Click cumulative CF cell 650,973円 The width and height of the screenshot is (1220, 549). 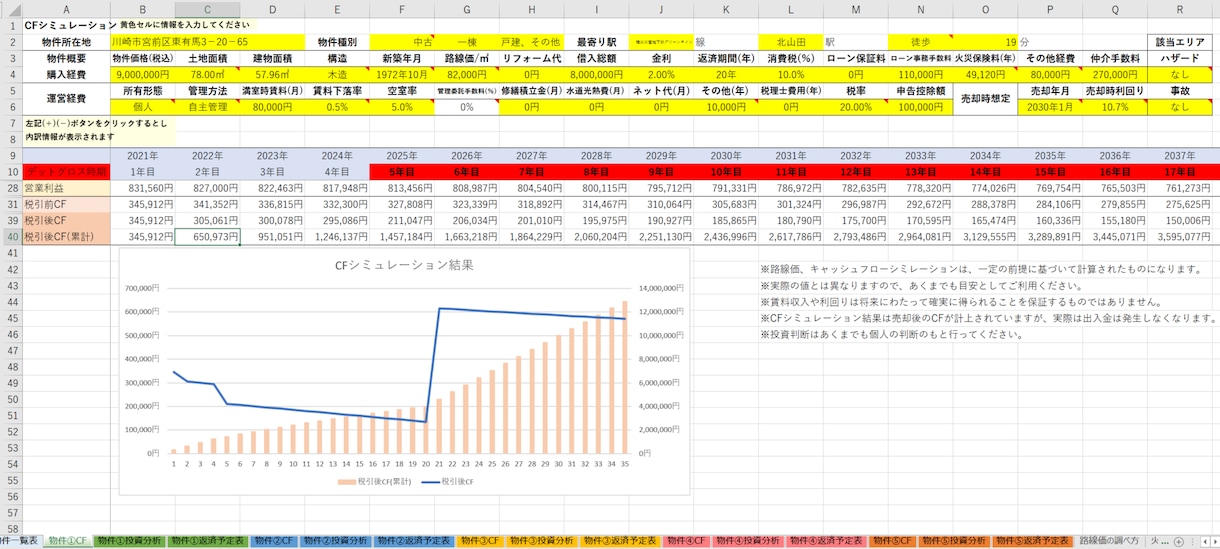pos(207,237)
